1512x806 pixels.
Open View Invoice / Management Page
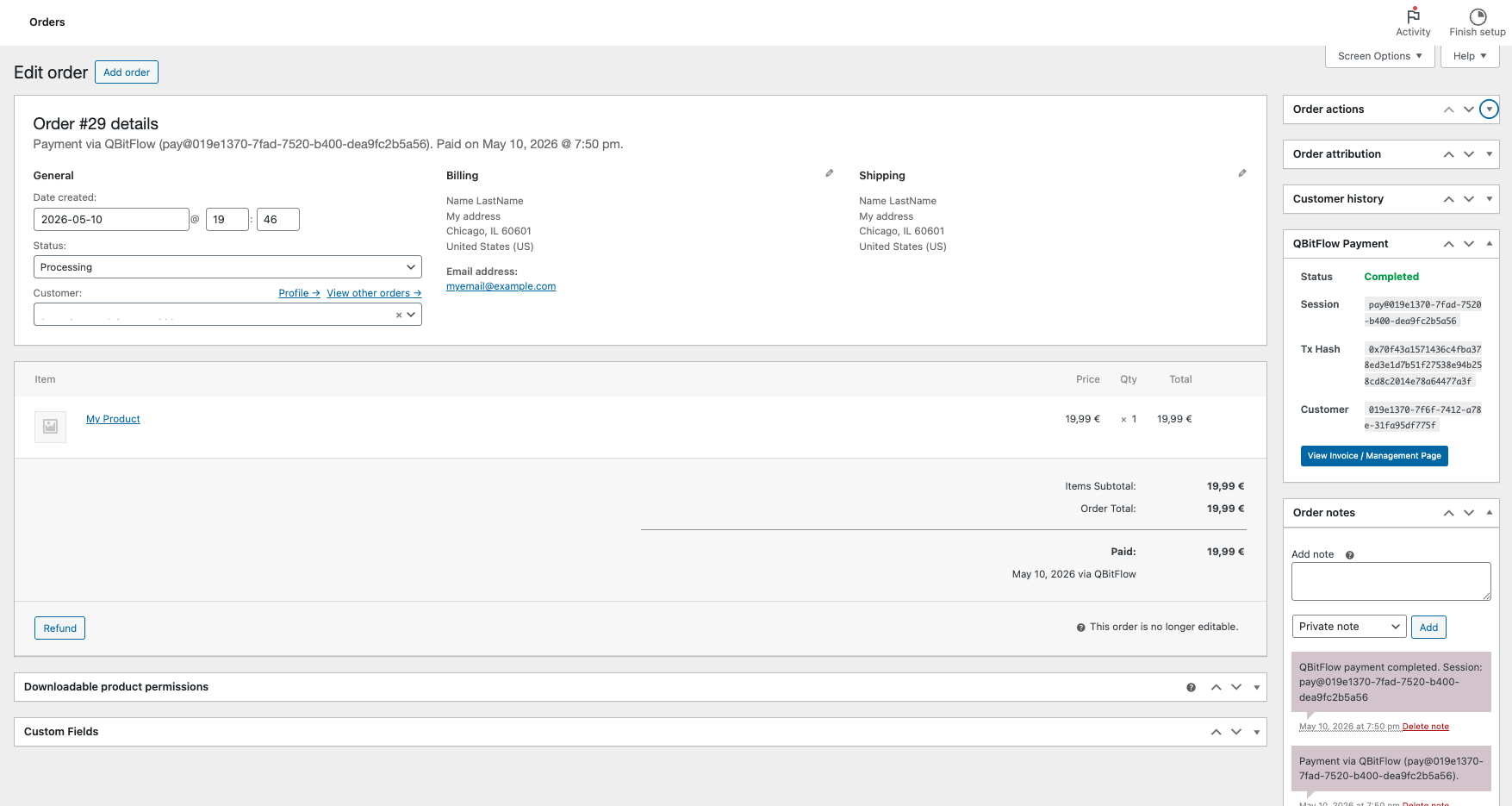(1374, 456)
